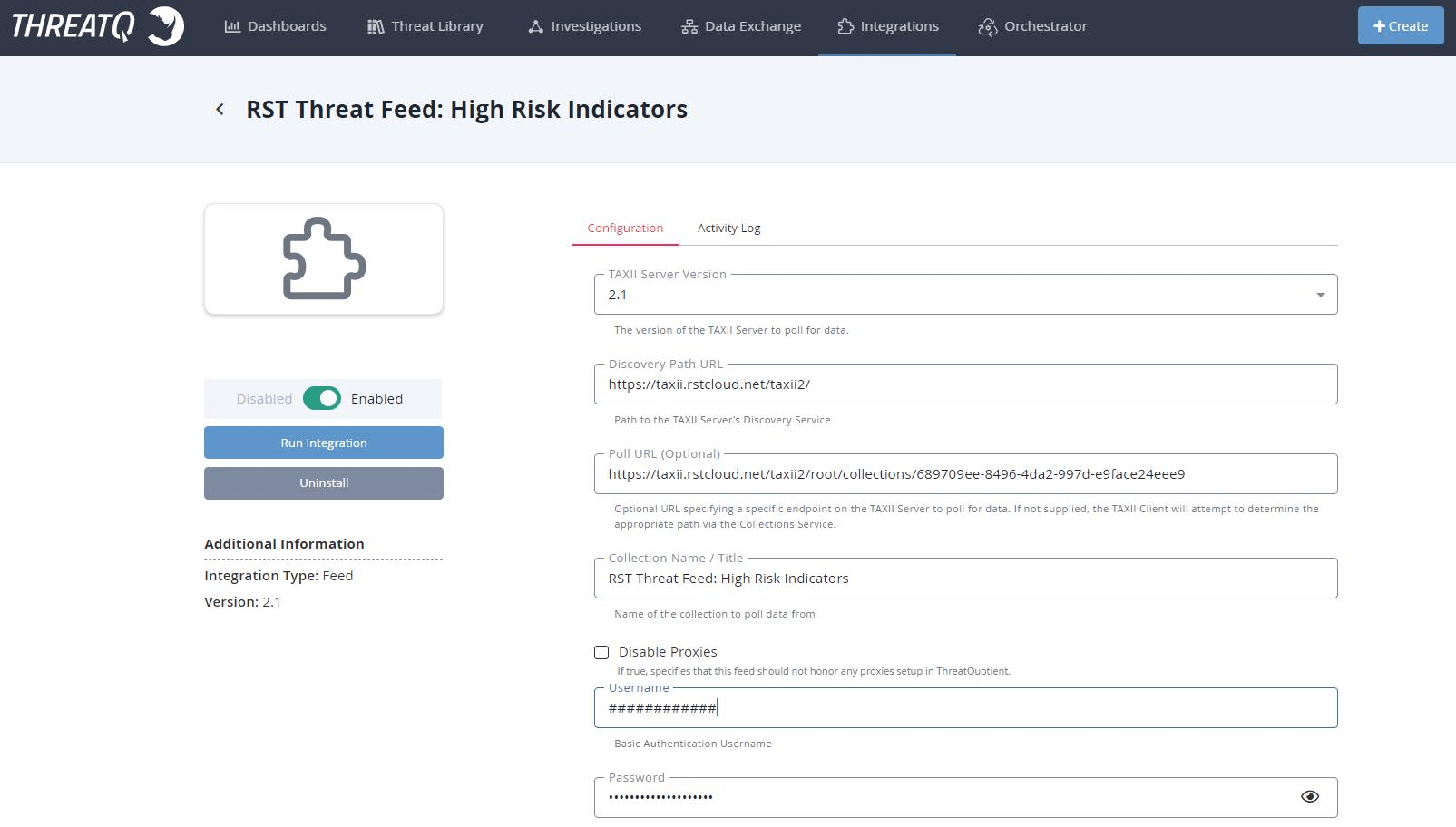Go back using the left chevron arrow
Screen dimensions: 1456x827
[x=220, y=110]
